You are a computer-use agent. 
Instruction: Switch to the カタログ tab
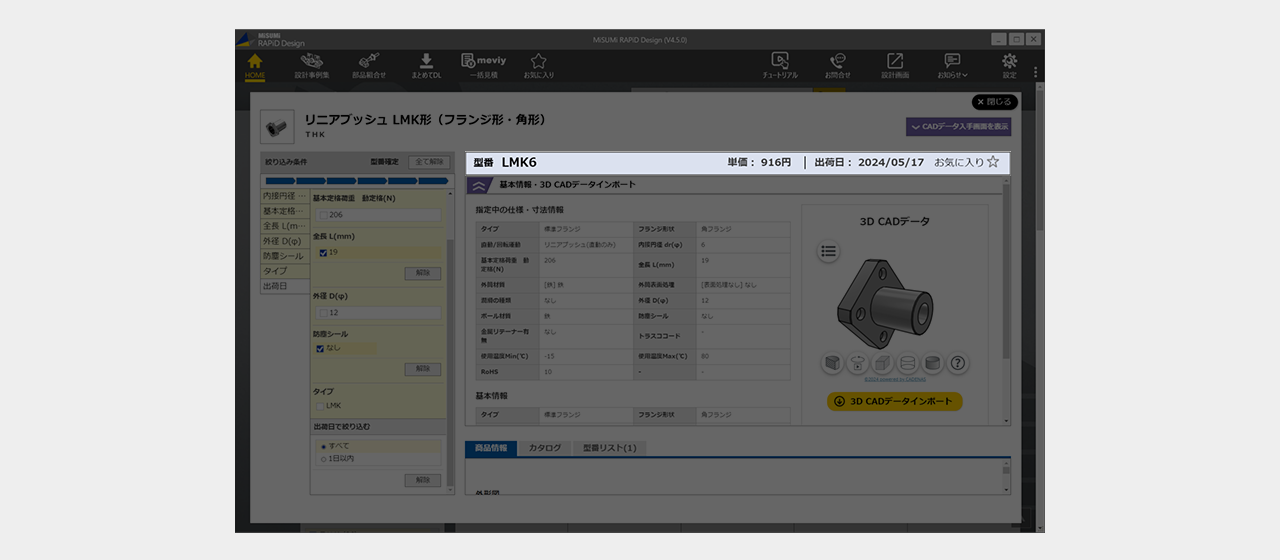[x=545, y=448]
